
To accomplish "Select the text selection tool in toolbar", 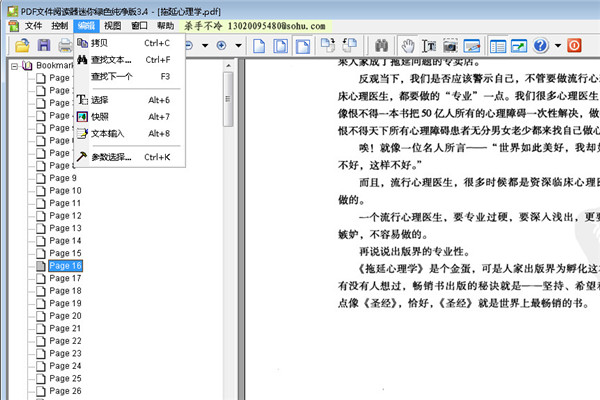I will click(429, 46).
